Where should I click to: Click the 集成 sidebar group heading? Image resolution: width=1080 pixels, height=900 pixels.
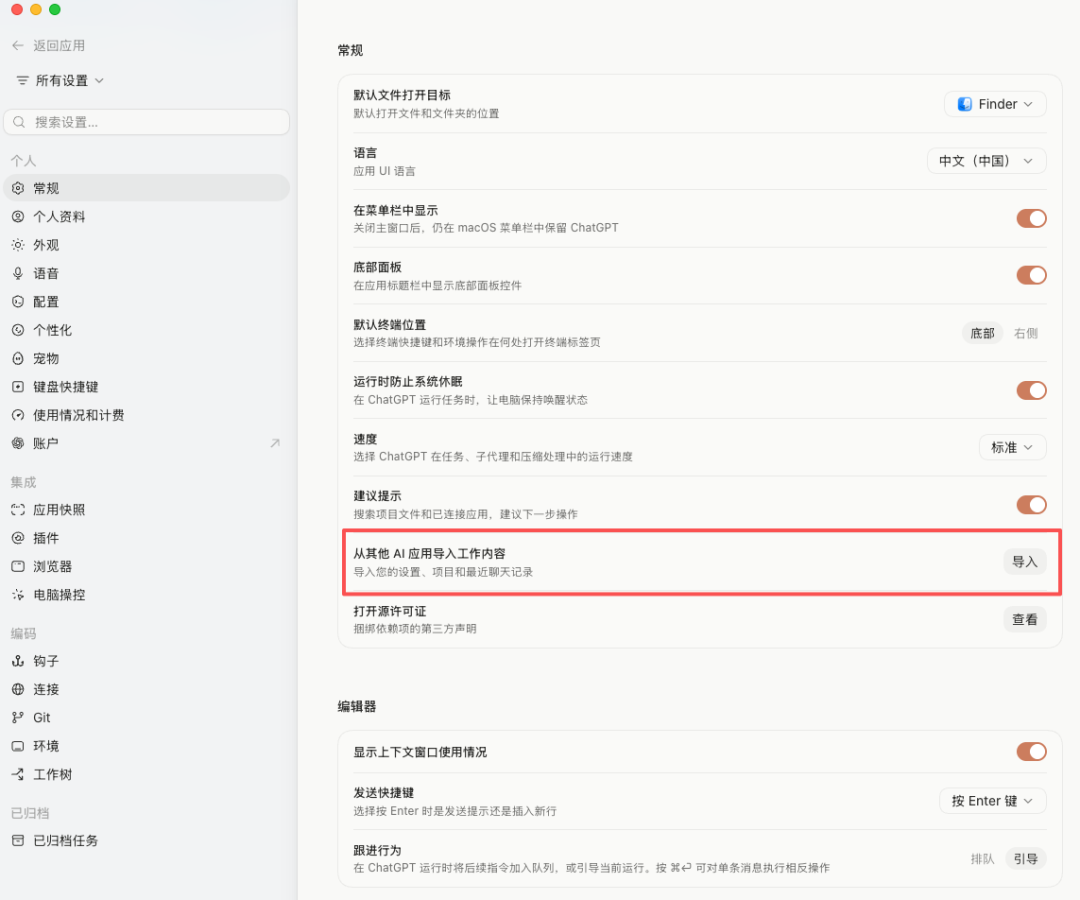[23, 482]
